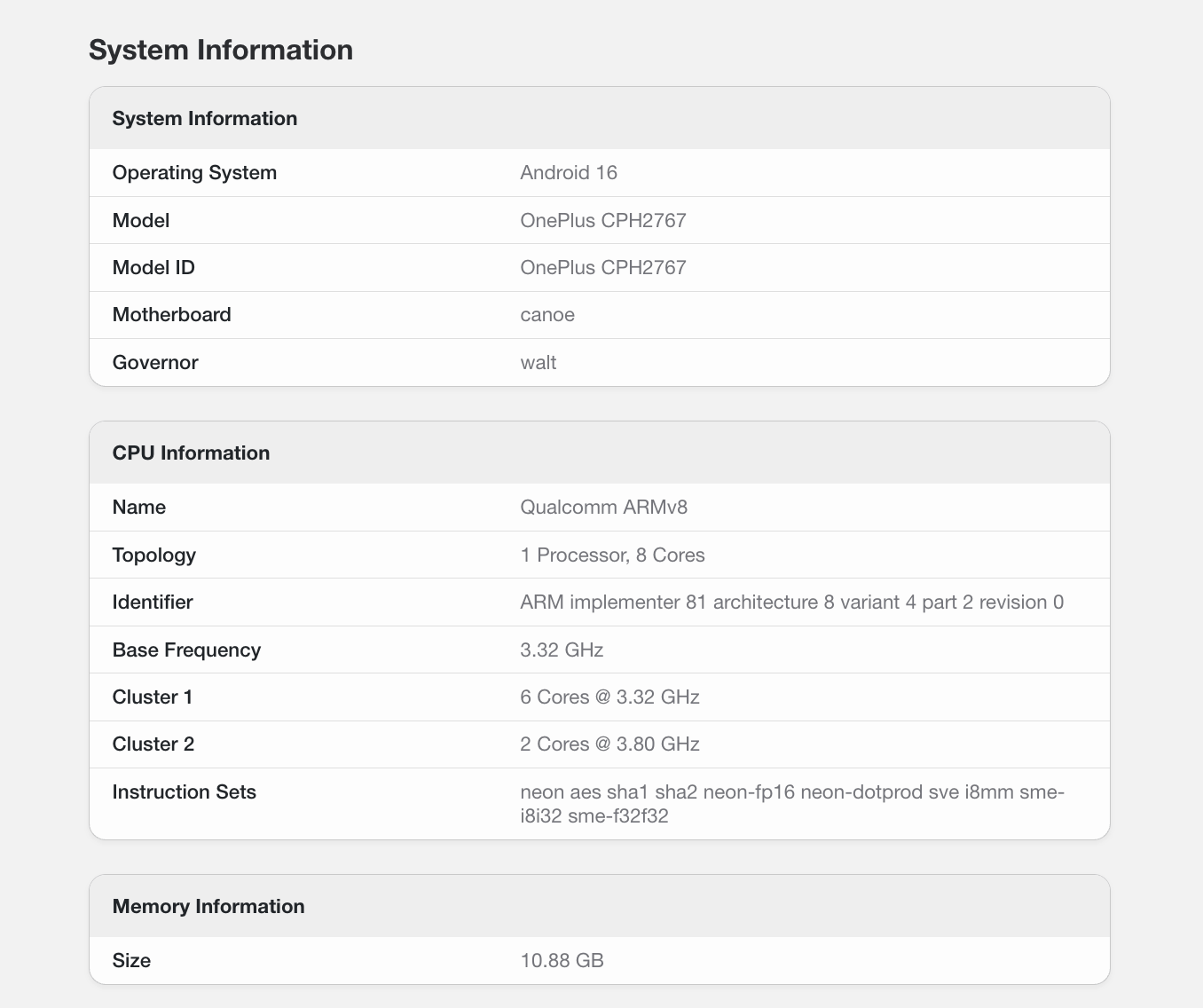Click Cluster 1 value 6 Cores @ 3.32 GHz
This screenshot has height=1008, width=1203.
(x=609, y=697)
